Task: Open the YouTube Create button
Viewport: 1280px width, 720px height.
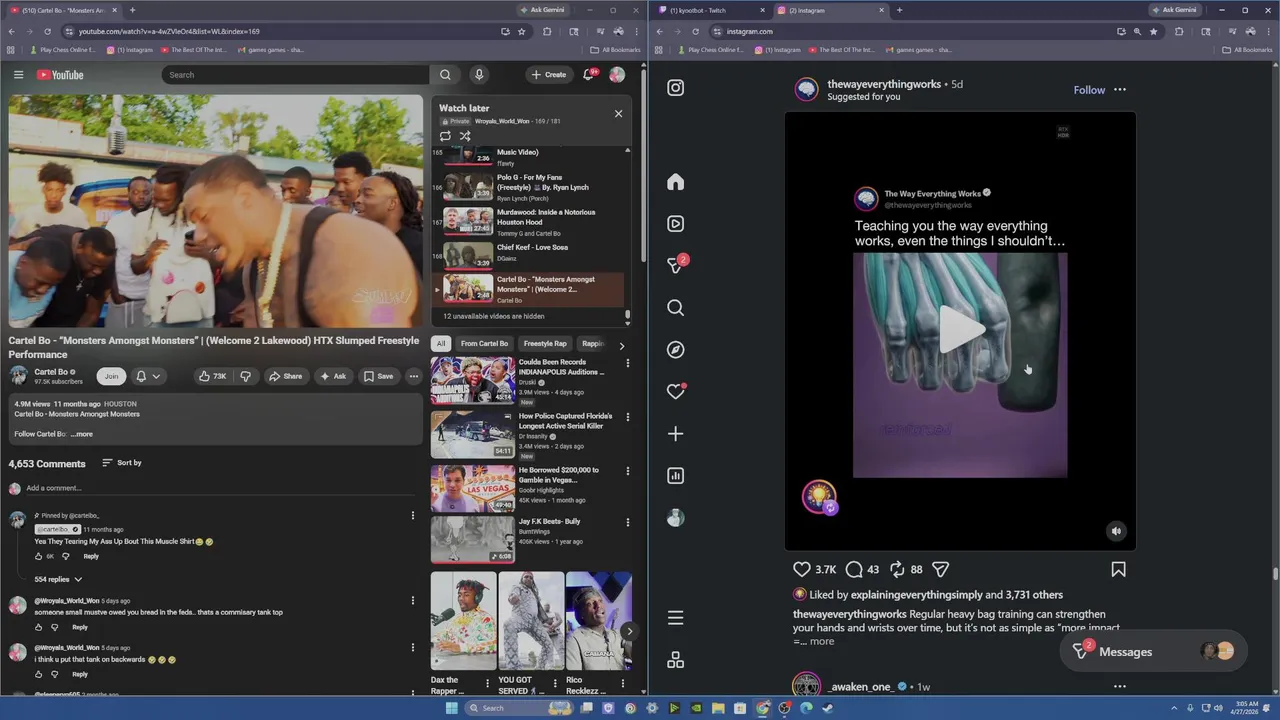Action: click(x=549, y=75)
